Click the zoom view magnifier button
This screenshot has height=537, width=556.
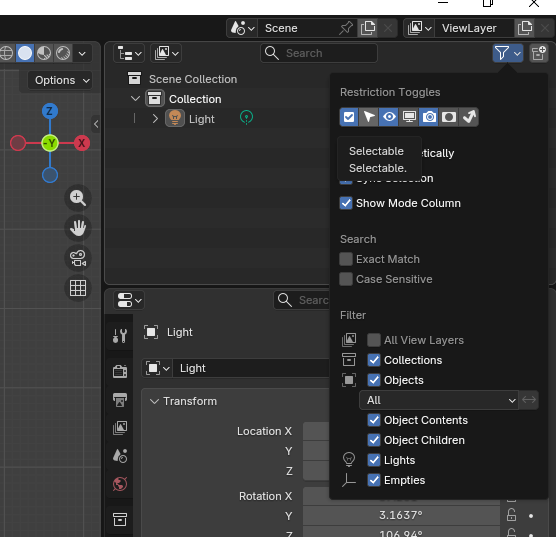point(78,198)
